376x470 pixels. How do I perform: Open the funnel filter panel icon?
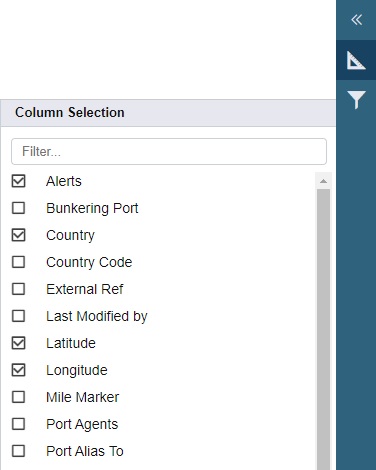coord(356,99)
